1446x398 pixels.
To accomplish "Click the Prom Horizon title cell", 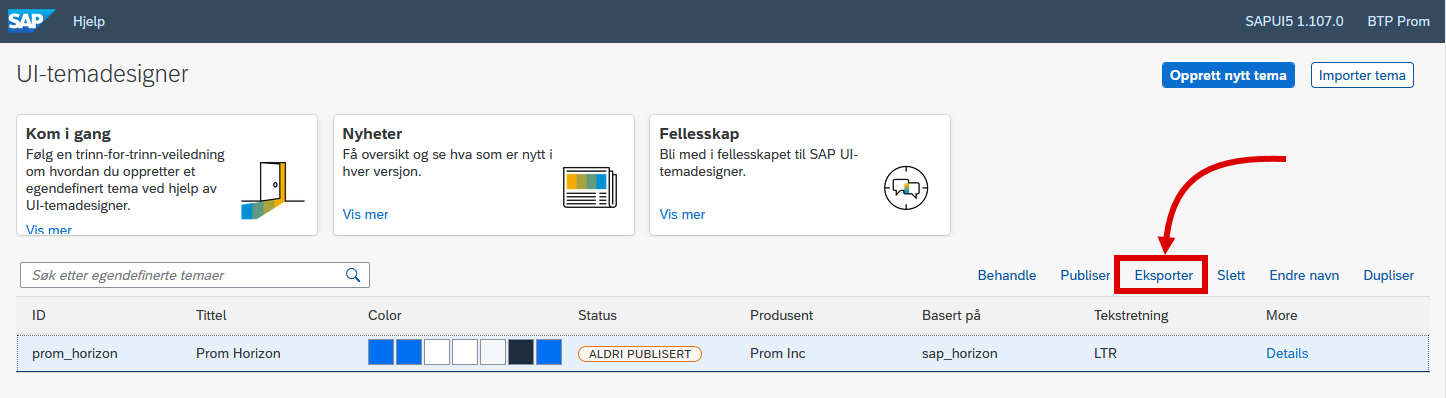I will [x=238, y=353].
